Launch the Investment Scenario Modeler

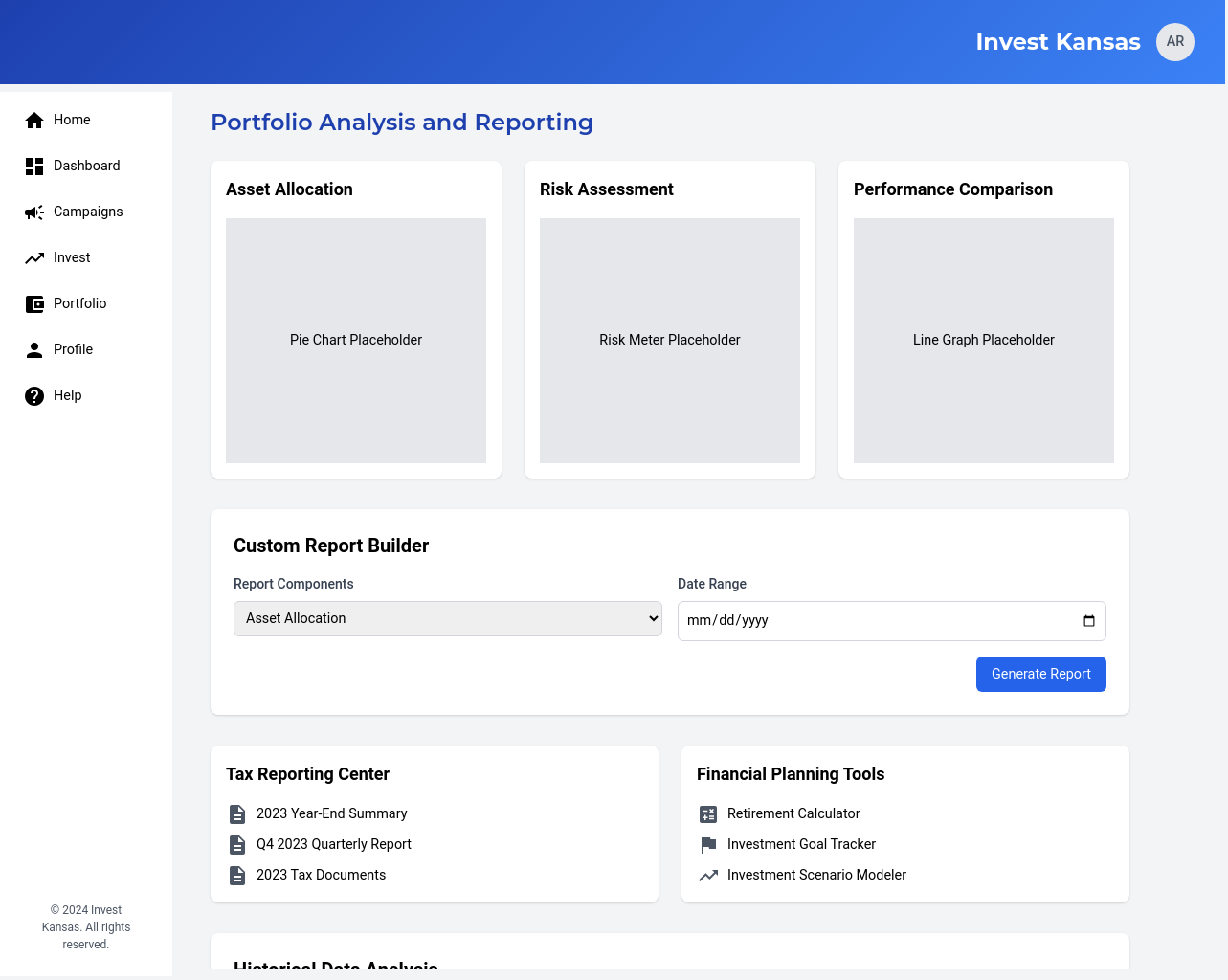tap(815, 875)
